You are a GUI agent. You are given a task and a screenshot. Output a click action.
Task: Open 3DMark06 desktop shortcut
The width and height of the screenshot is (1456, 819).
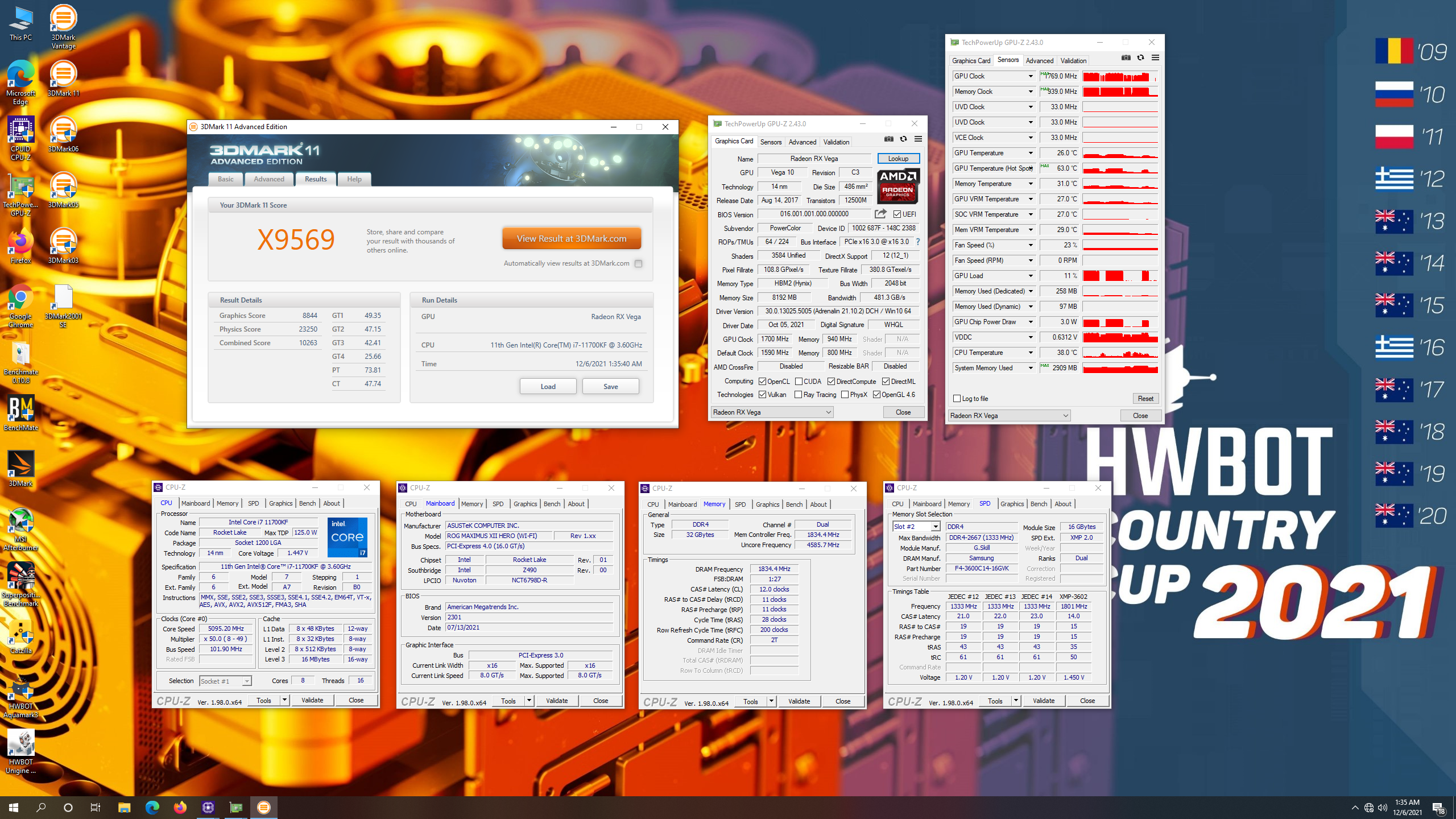(x=63, y=134)
